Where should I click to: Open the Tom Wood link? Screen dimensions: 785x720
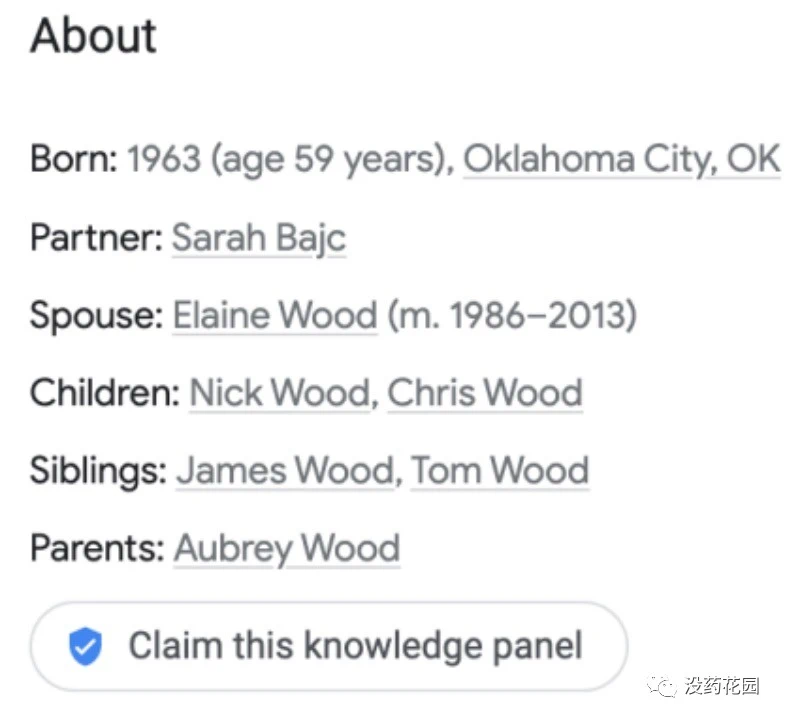tap(500, 470)
